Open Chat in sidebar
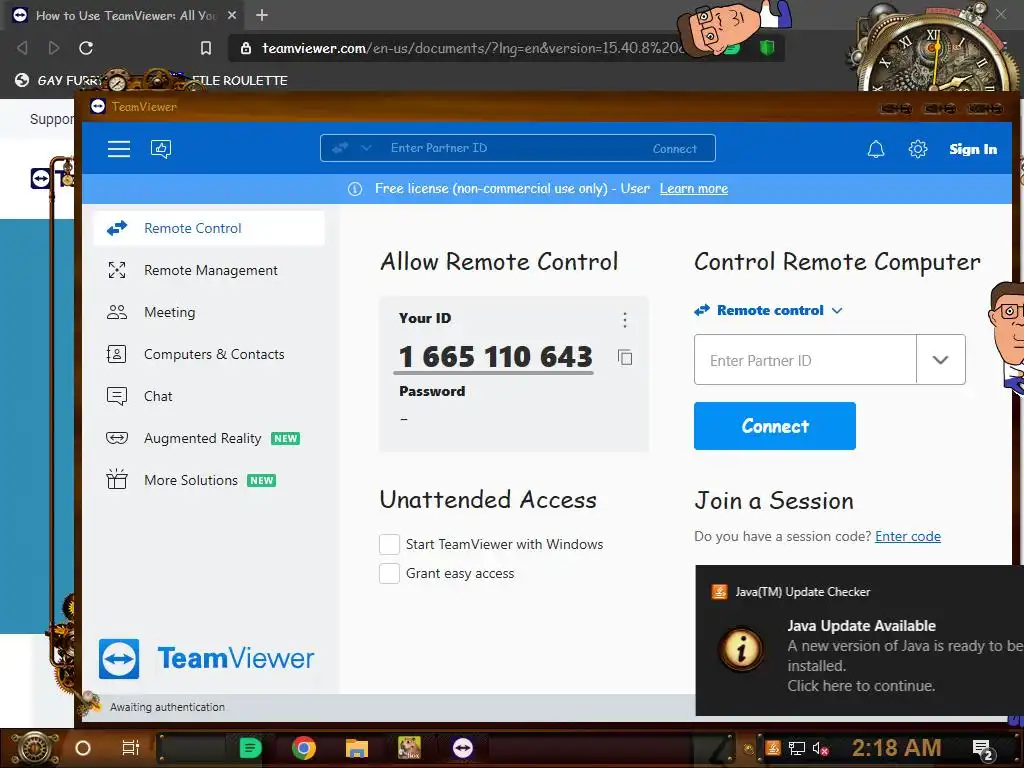1024x768 pixels. (x=209, y=396)
